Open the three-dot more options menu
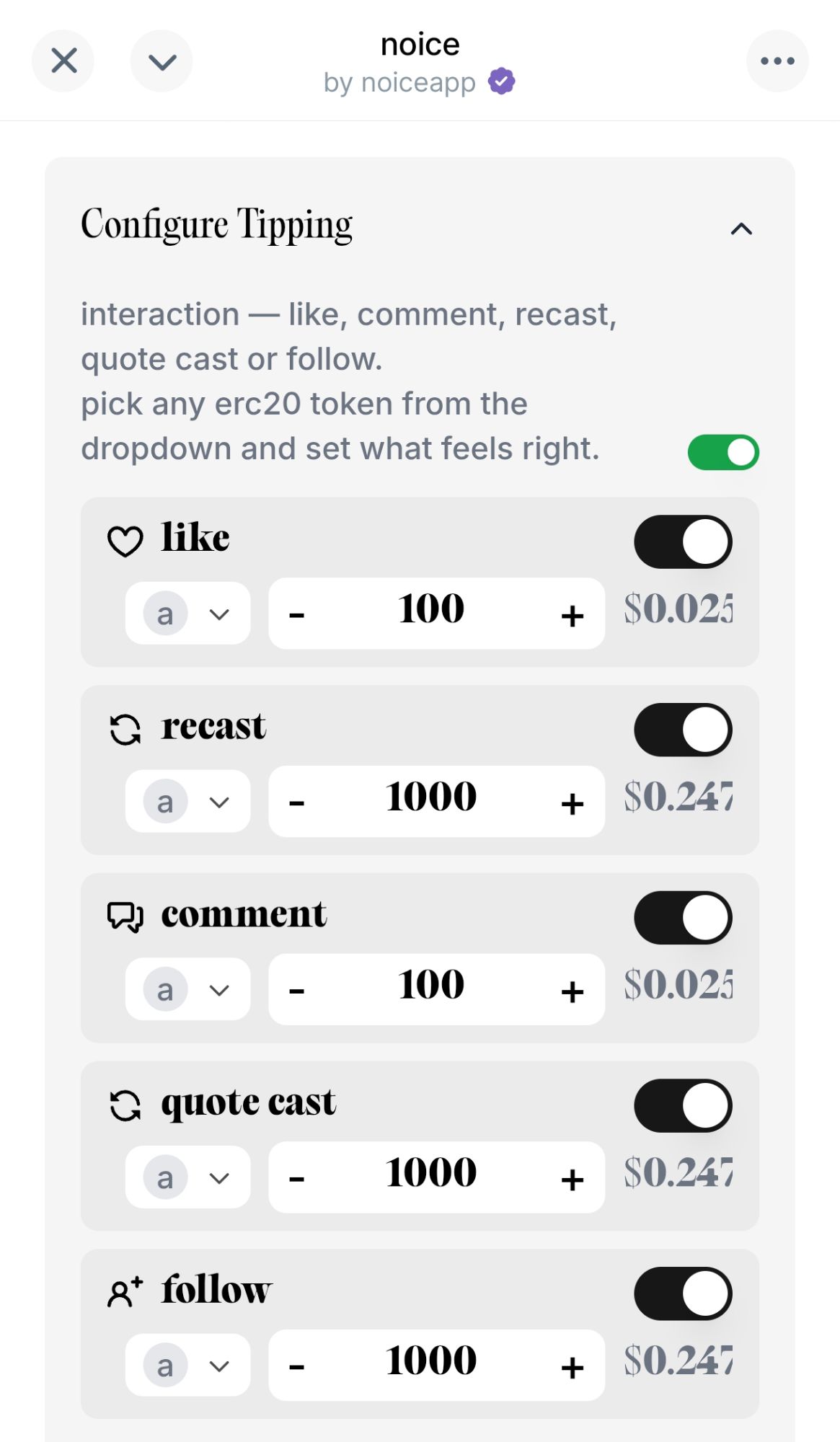The image size is (840, 1442). pyautogui.click(x=777, y=61)
